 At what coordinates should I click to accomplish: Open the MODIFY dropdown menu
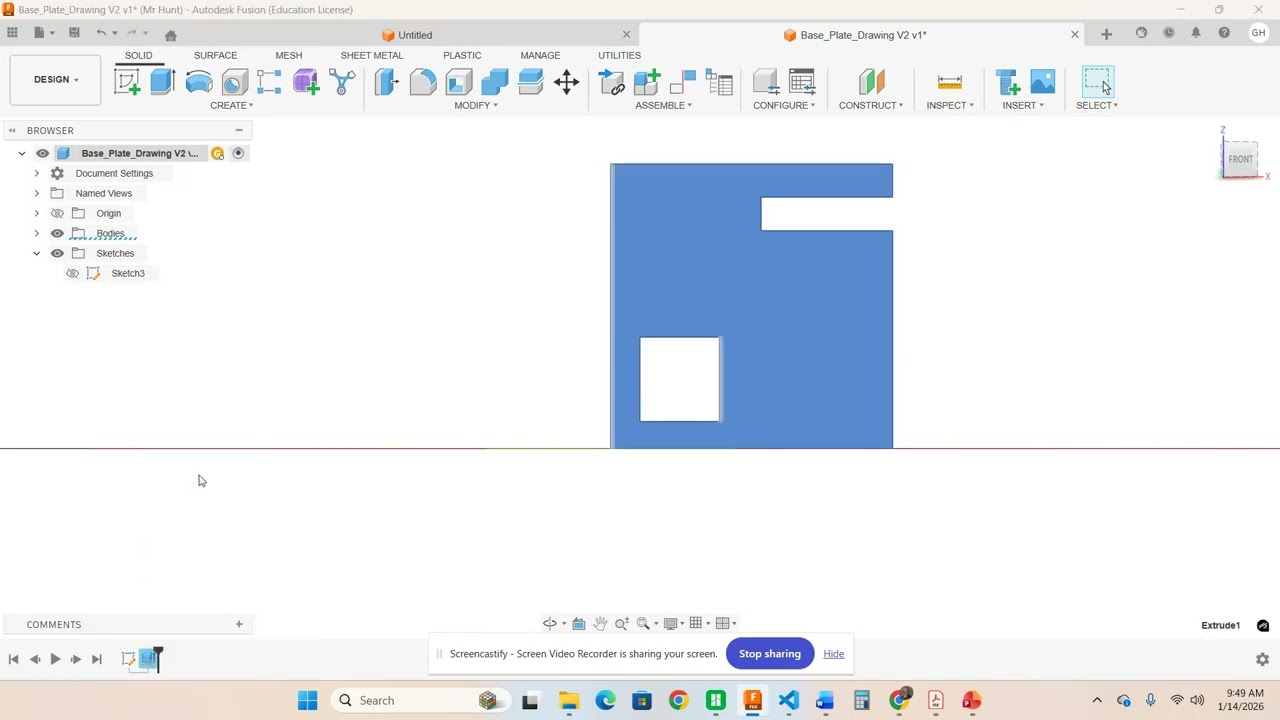point(476,105)
